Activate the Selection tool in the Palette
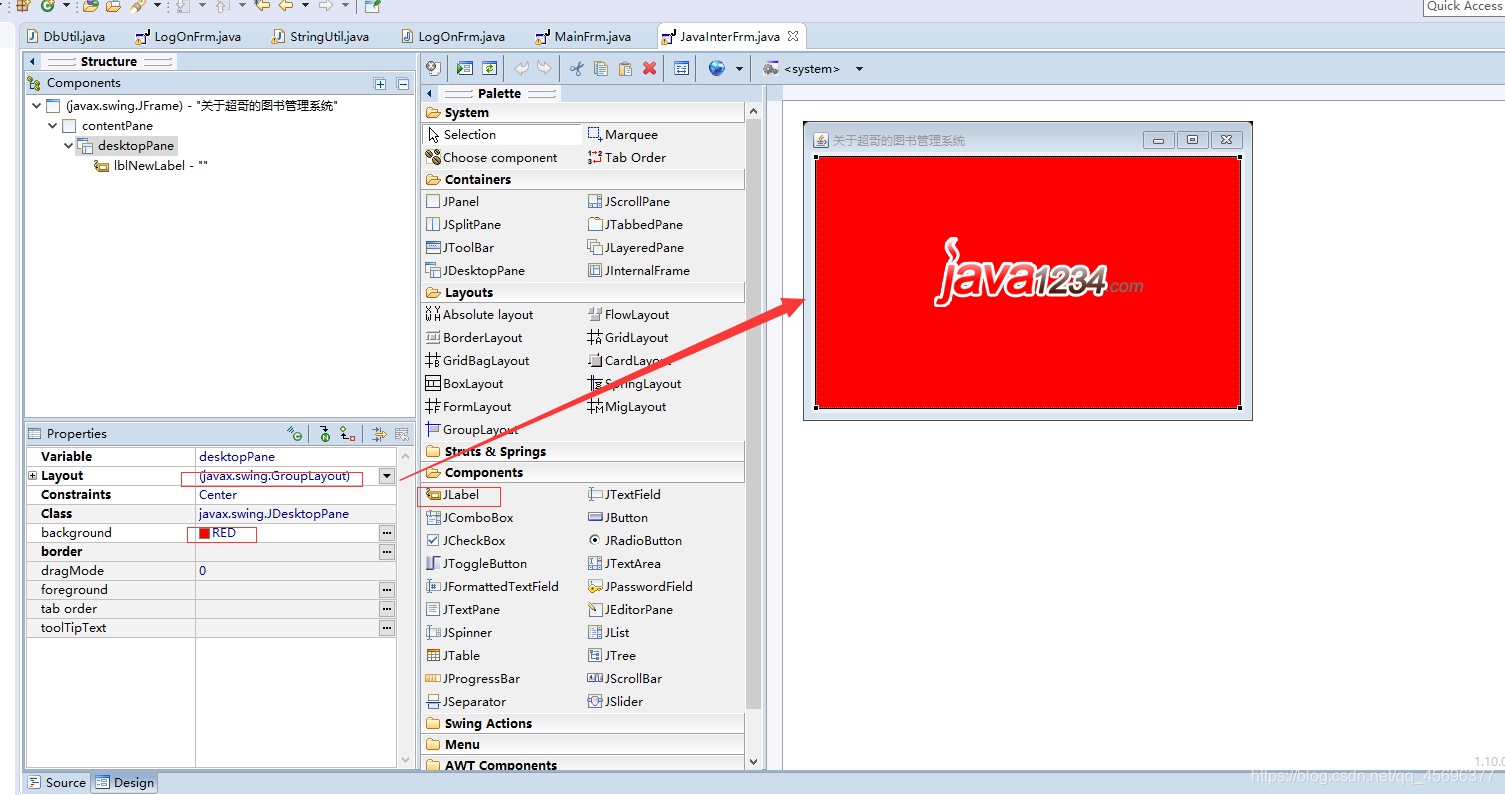Image resolution: width=1505 pixels, height=795 pixels. click(x=466, y=134)
